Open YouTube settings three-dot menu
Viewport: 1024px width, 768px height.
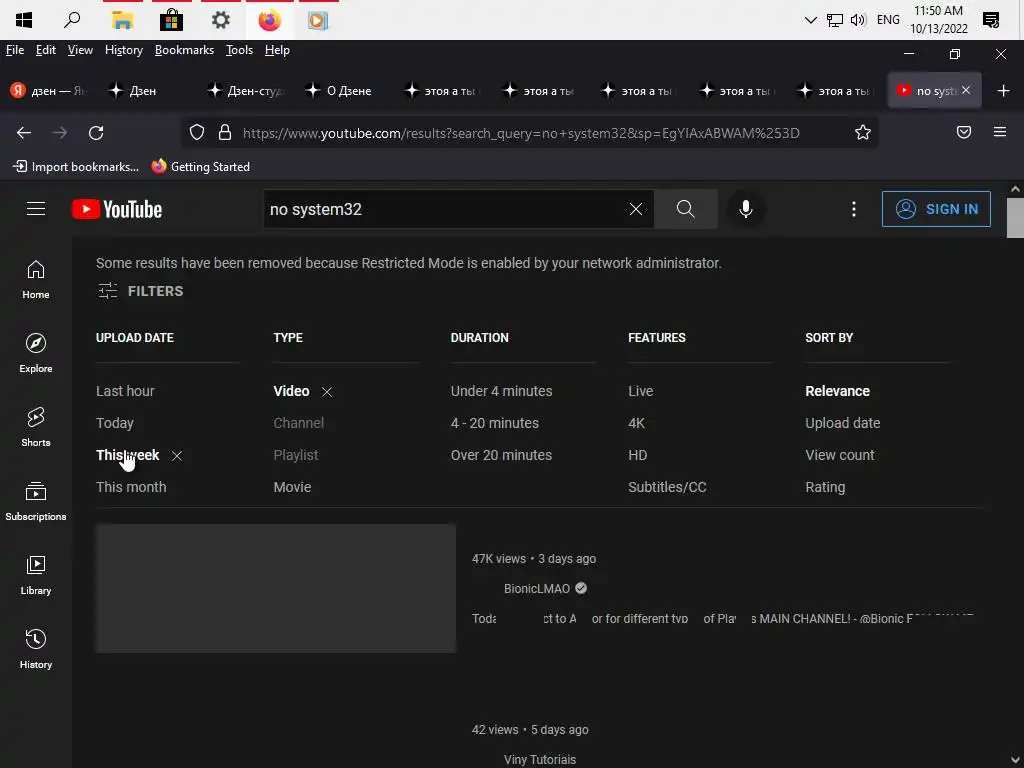854,209
